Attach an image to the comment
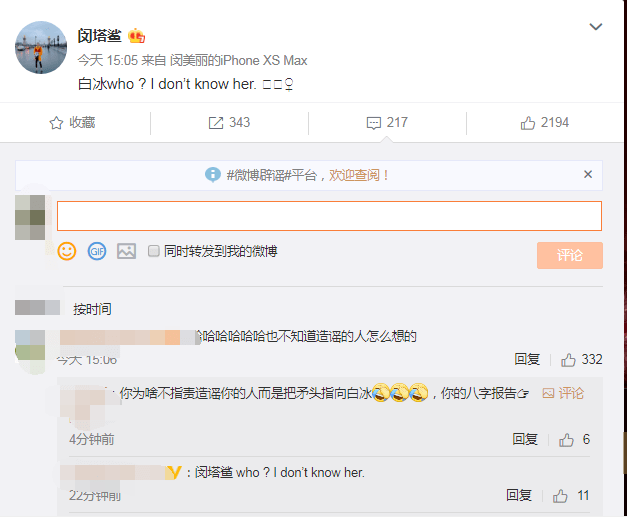 click(126, 251)
